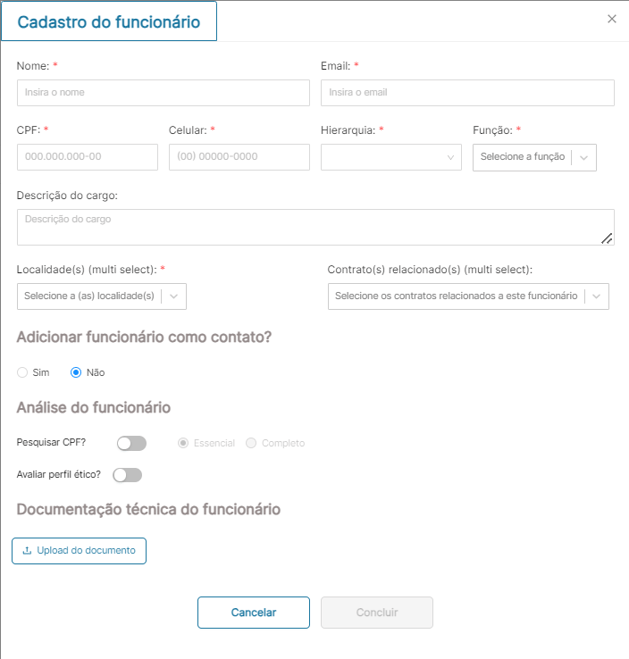Choose the Completo analysis option
Viewport: 629px width, 659px height.
point(251,443)
